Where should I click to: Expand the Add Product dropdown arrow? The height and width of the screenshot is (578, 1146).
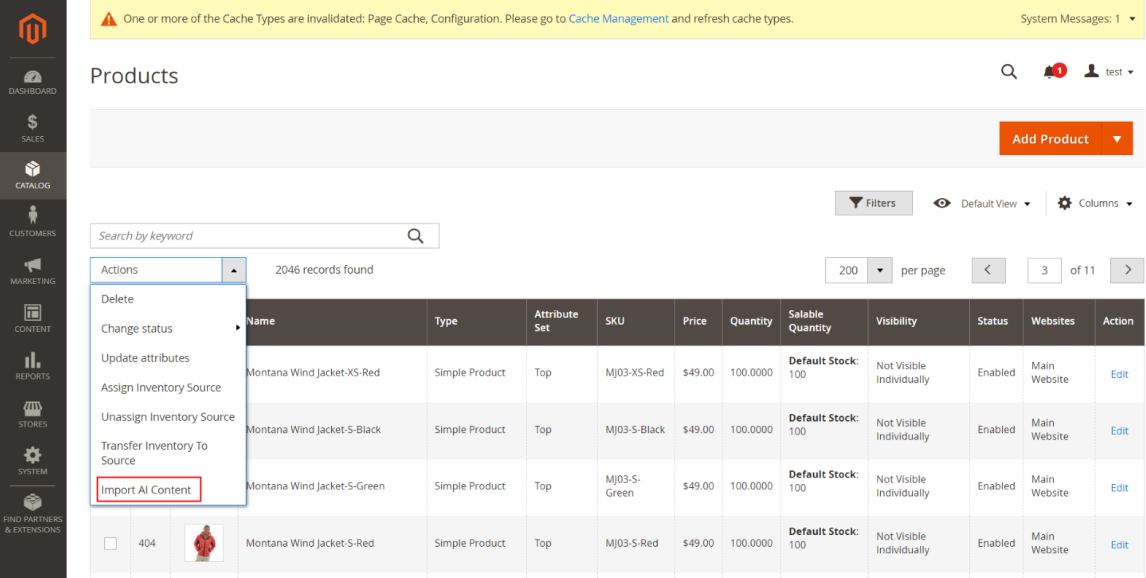(1117, 139)
